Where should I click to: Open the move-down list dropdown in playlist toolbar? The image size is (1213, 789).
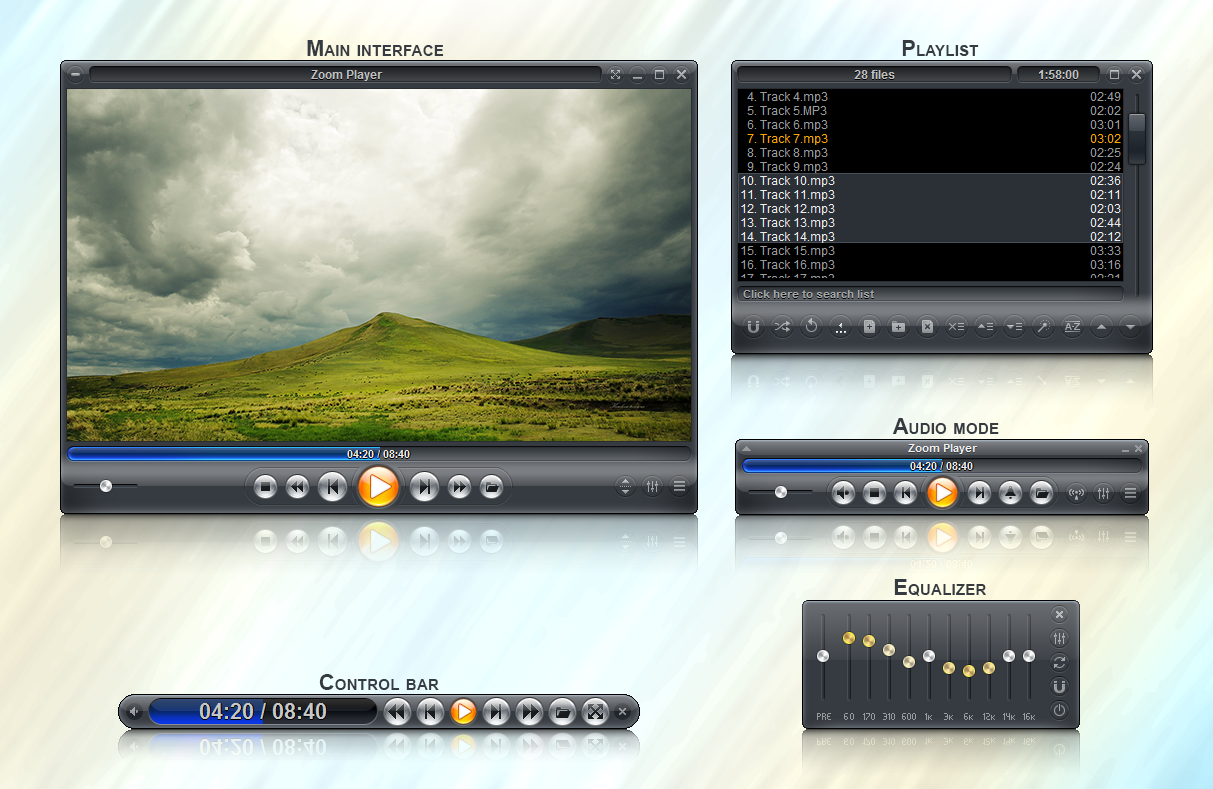pyautogui.click(x=1014, y=327)
